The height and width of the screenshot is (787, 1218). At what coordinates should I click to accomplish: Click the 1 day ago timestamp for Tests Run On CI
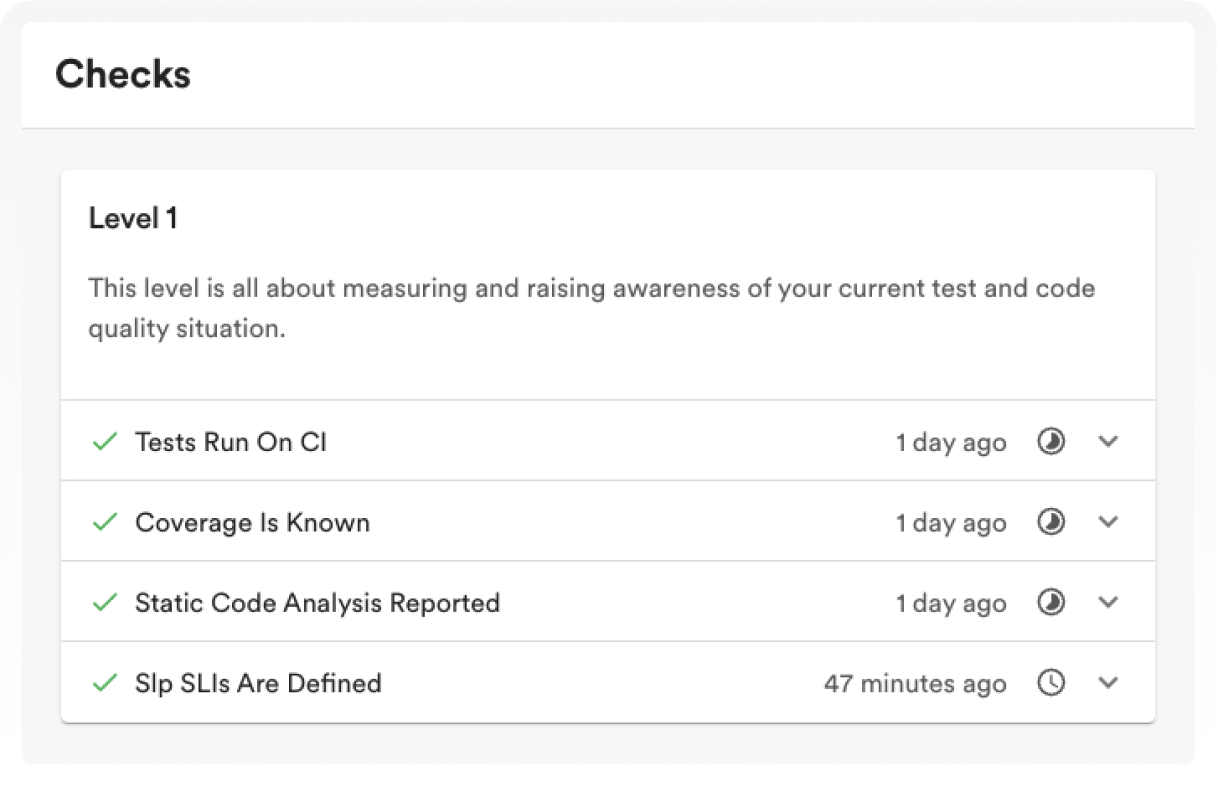[x=951, y=443]
